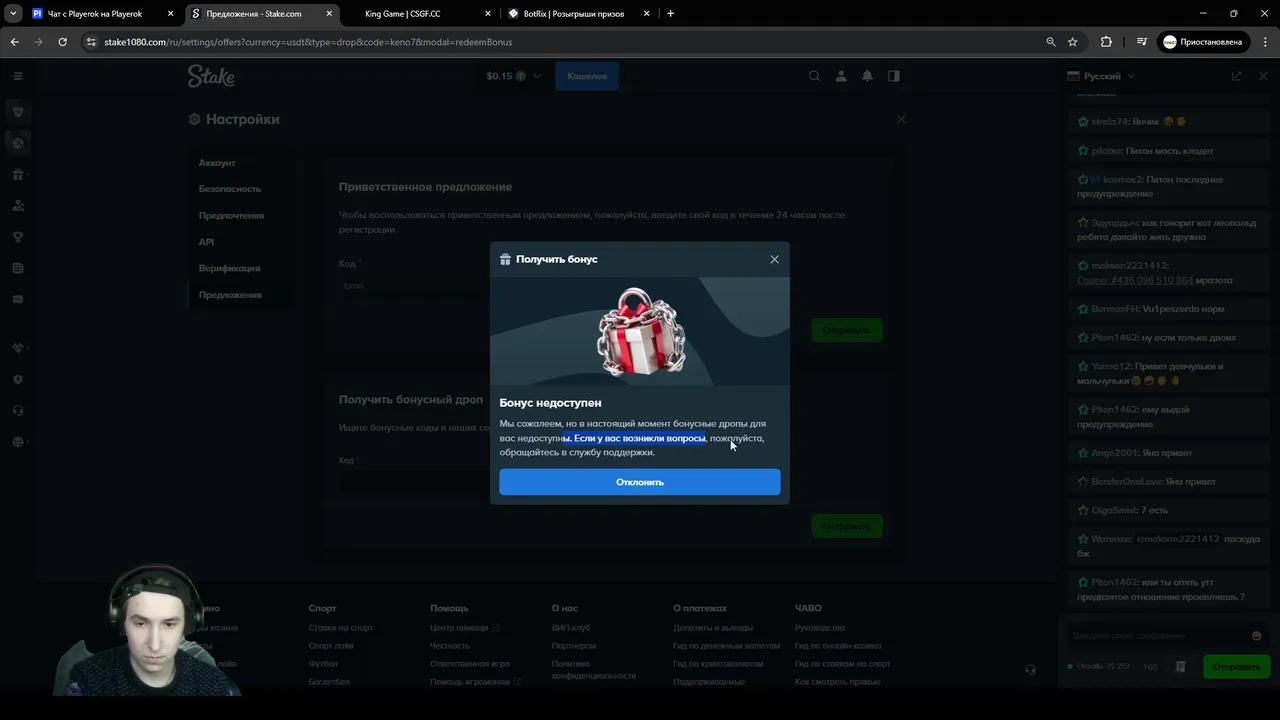Reload the page
The image size is (1280, 720).
62,42
